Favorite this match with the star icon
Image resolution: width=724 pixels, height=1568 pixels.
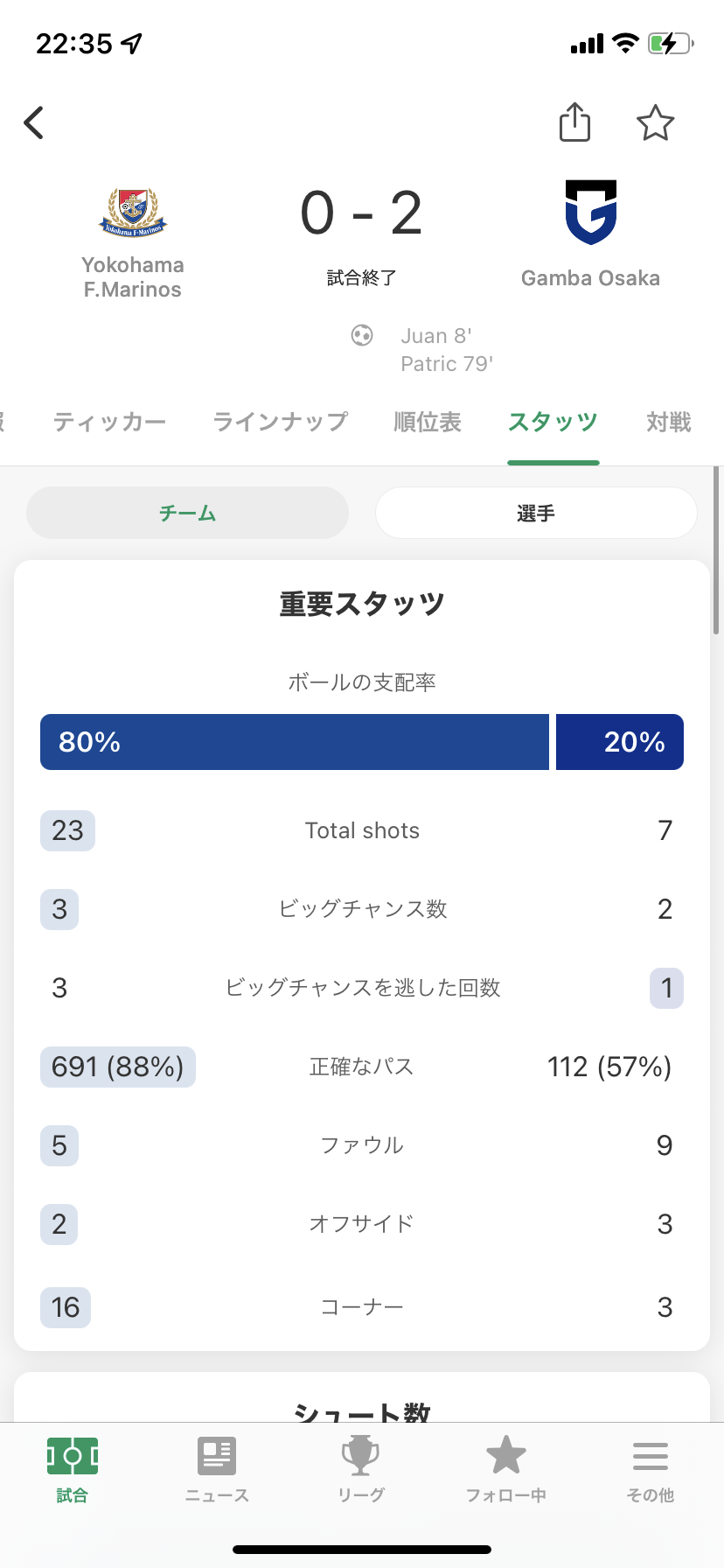655,123
